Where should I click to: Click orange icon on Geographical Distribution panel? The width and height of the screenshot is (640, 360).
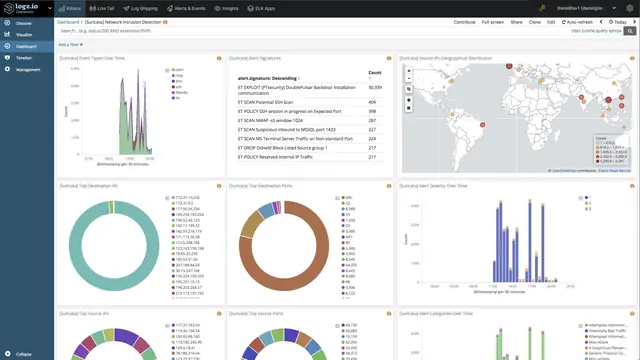point(632,58)
